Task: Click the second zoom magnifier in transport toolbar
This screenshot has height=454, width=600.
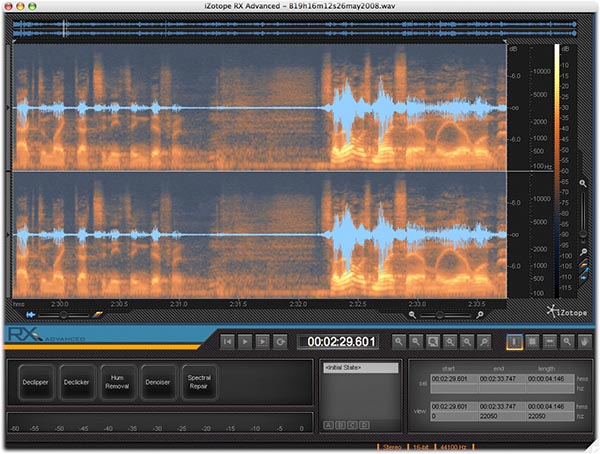Action: pyautogui.click(x=416, y=341)
